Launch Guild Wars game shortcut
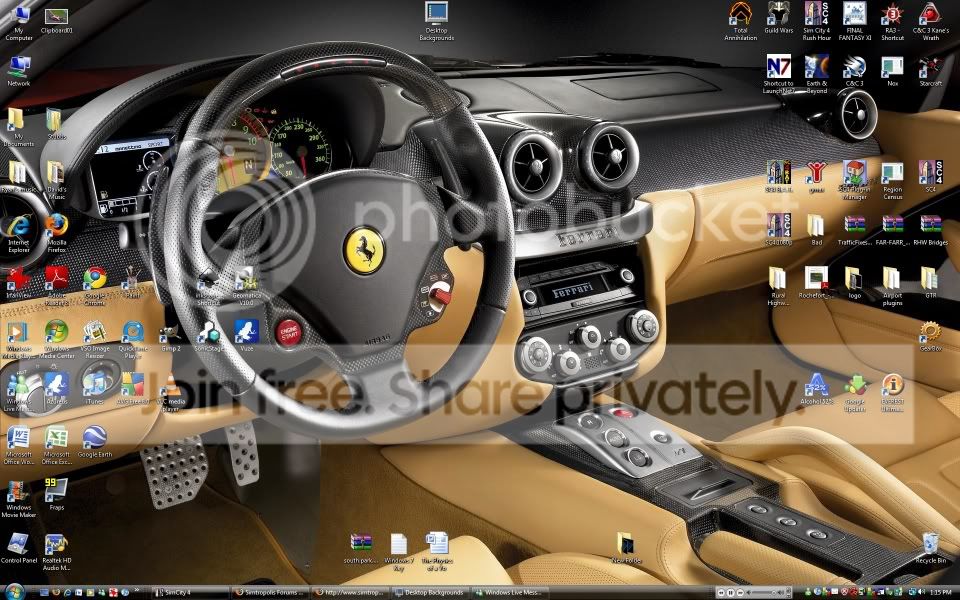 (778, 18)
